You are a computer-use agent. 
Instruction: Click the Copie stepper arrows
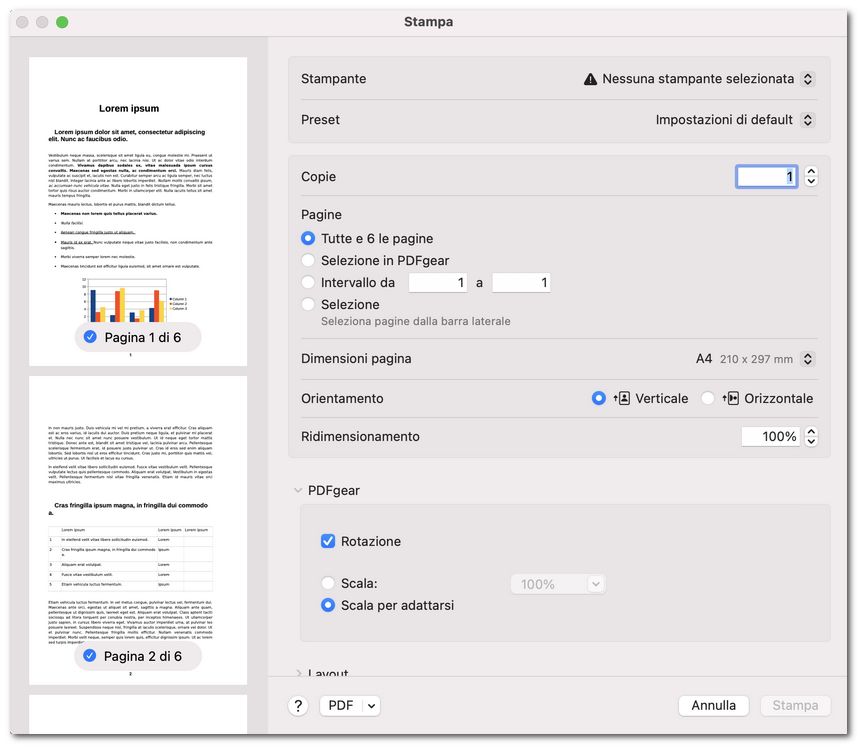[x=811, y=176]
